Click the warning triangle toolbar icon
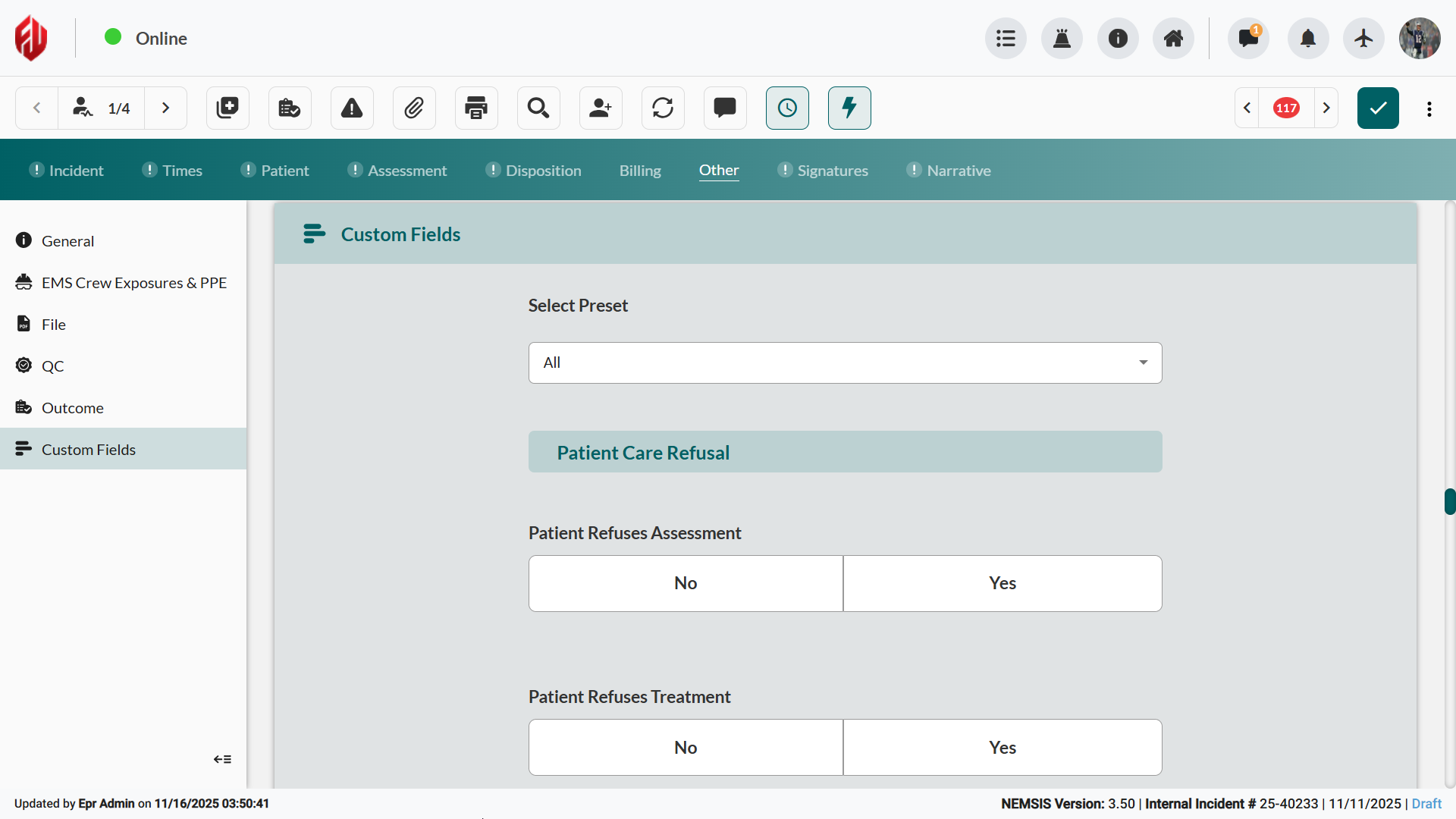1456x819 pixels. [x=352, y=108]
